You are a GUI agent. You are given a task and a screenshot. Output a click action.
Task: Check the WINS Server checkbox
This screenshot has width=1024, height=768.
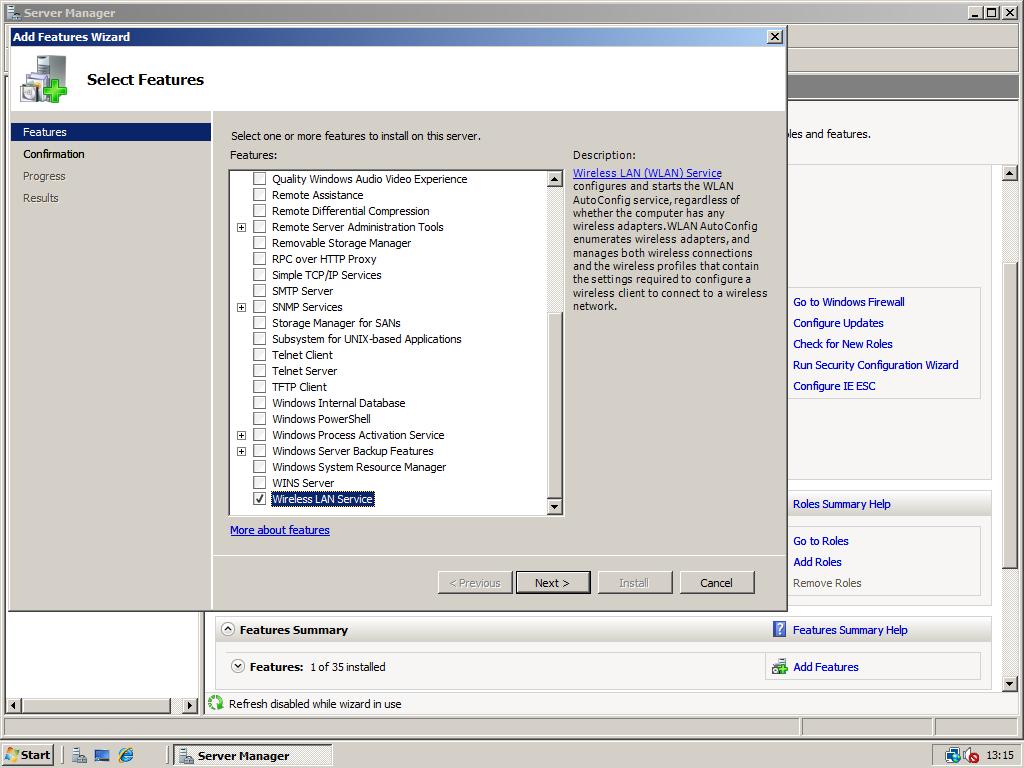coord(259,483)
